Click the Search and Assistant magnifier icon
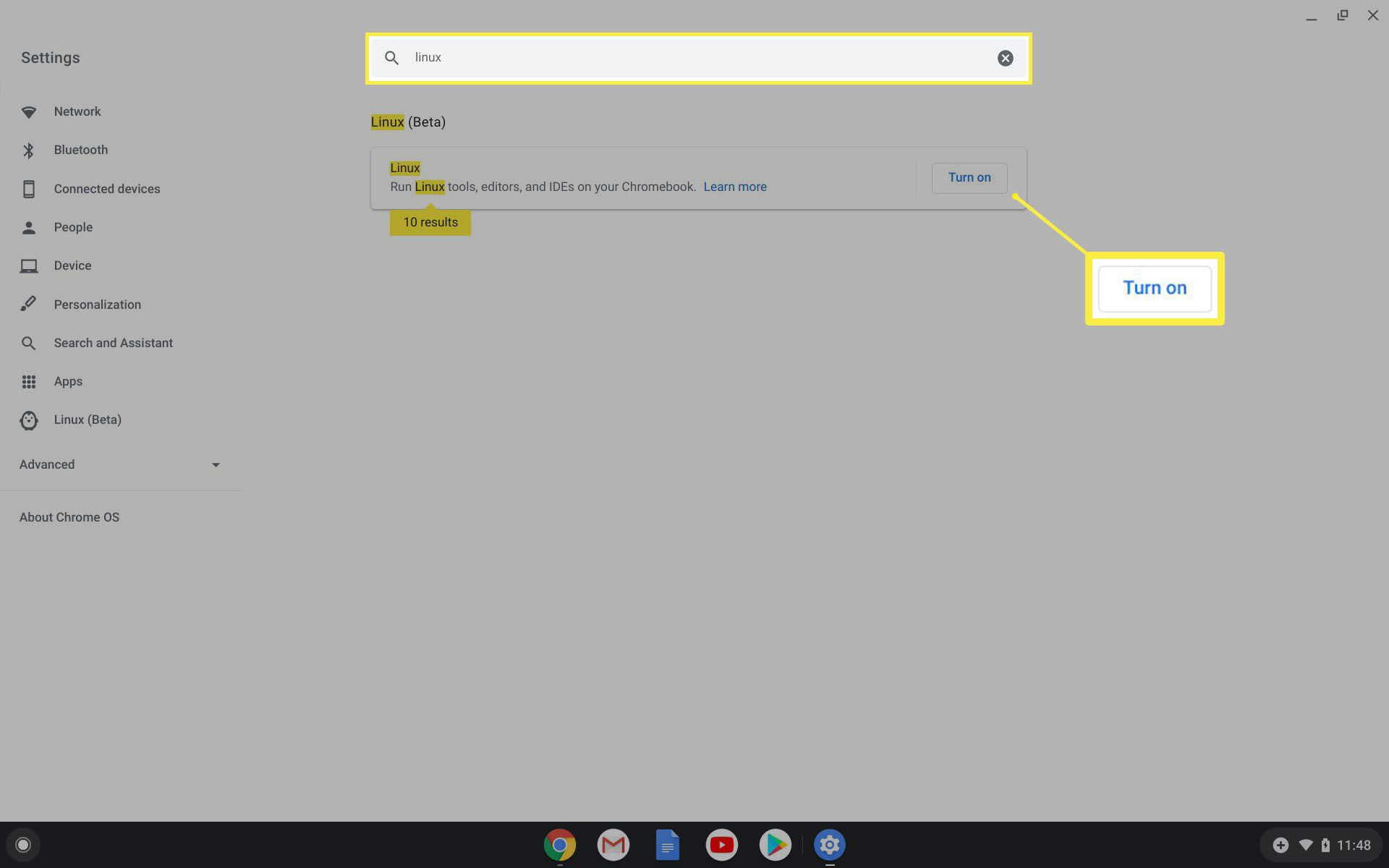 coord(28,344)
